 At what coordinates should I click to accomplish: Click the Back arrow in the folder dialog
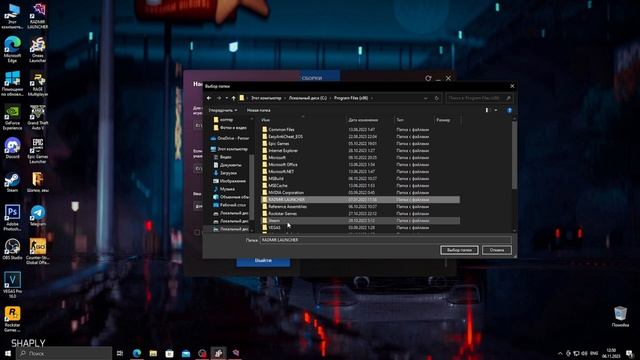(209, 98)
